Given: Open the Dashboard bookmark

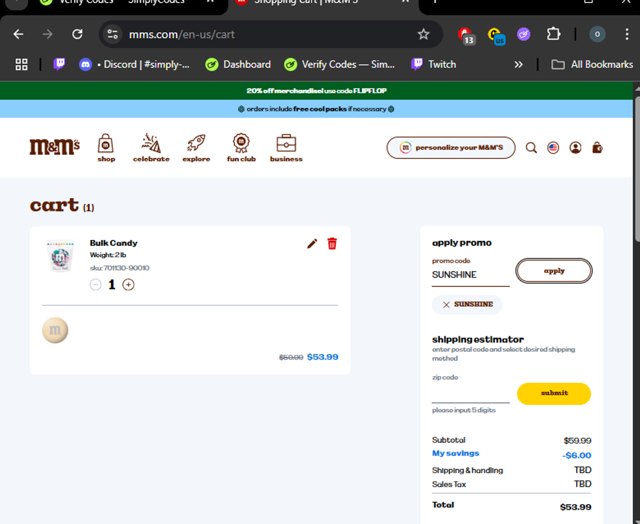Looking at the screenshot, I should 238,64.
